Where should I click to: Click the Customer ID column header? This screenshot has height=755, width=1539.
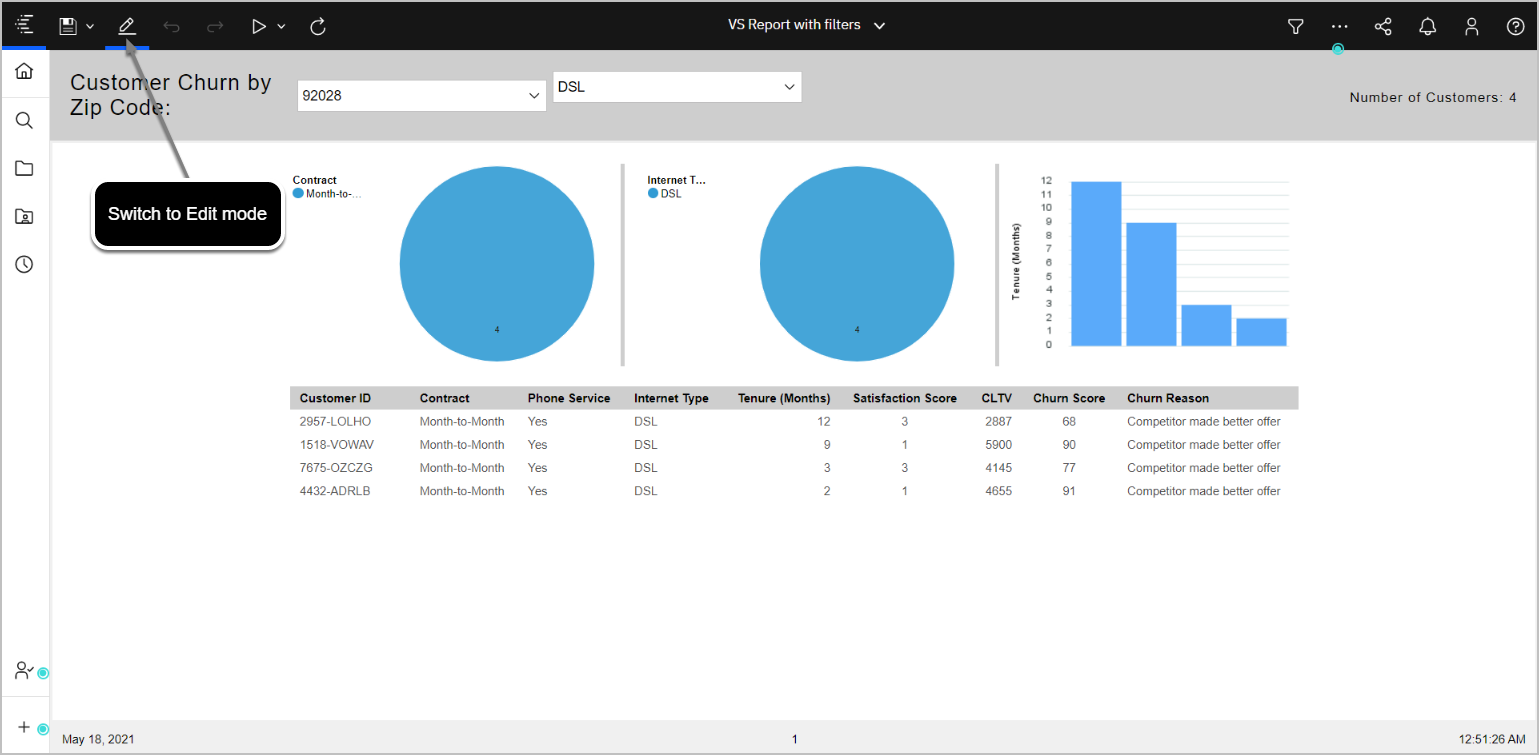(x=335, y=398)
